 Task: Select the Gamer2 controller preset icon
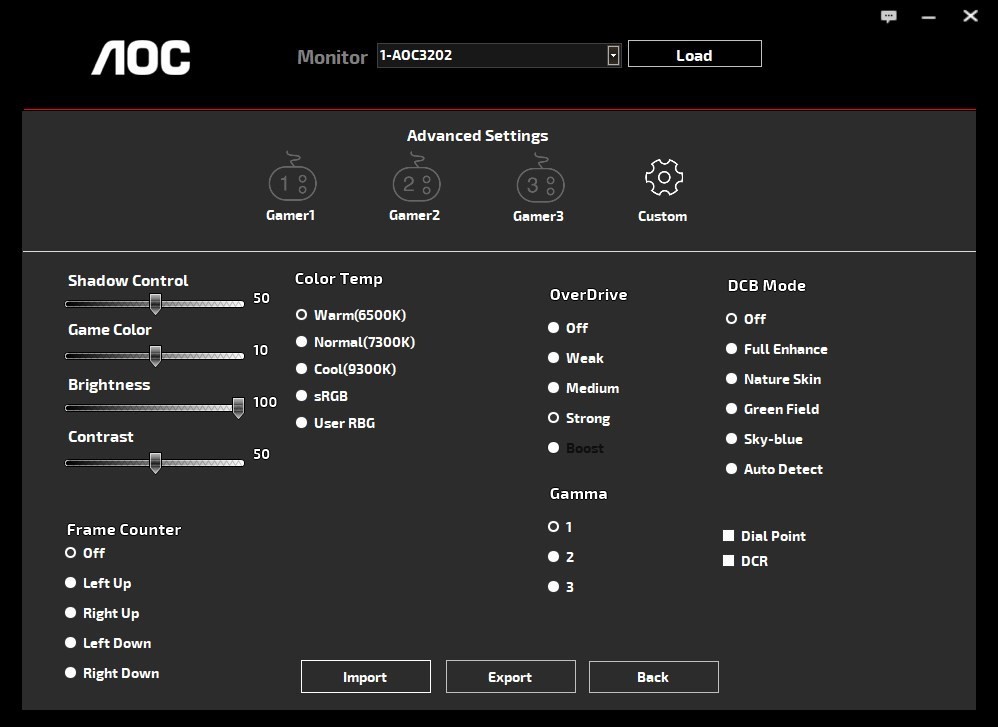pos(416,182)
